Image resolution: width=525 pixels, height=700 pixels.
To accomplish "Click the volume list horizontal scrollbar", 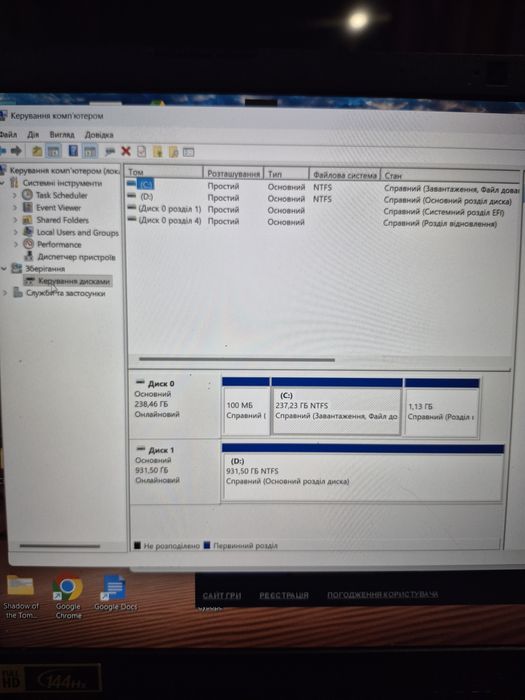I will tap(237, 359).
